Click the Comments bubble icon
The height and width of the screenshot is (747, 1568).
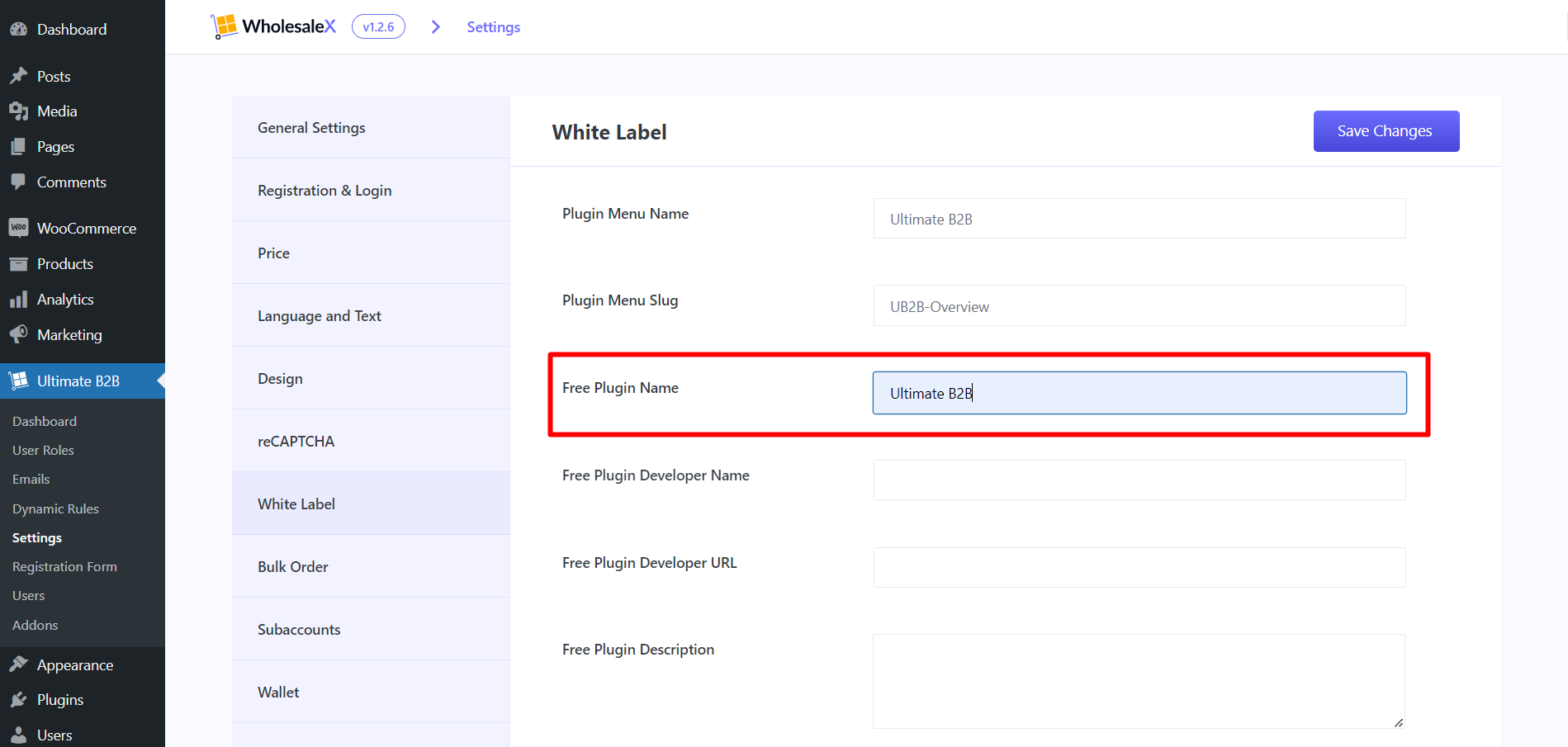coord(19,182)
